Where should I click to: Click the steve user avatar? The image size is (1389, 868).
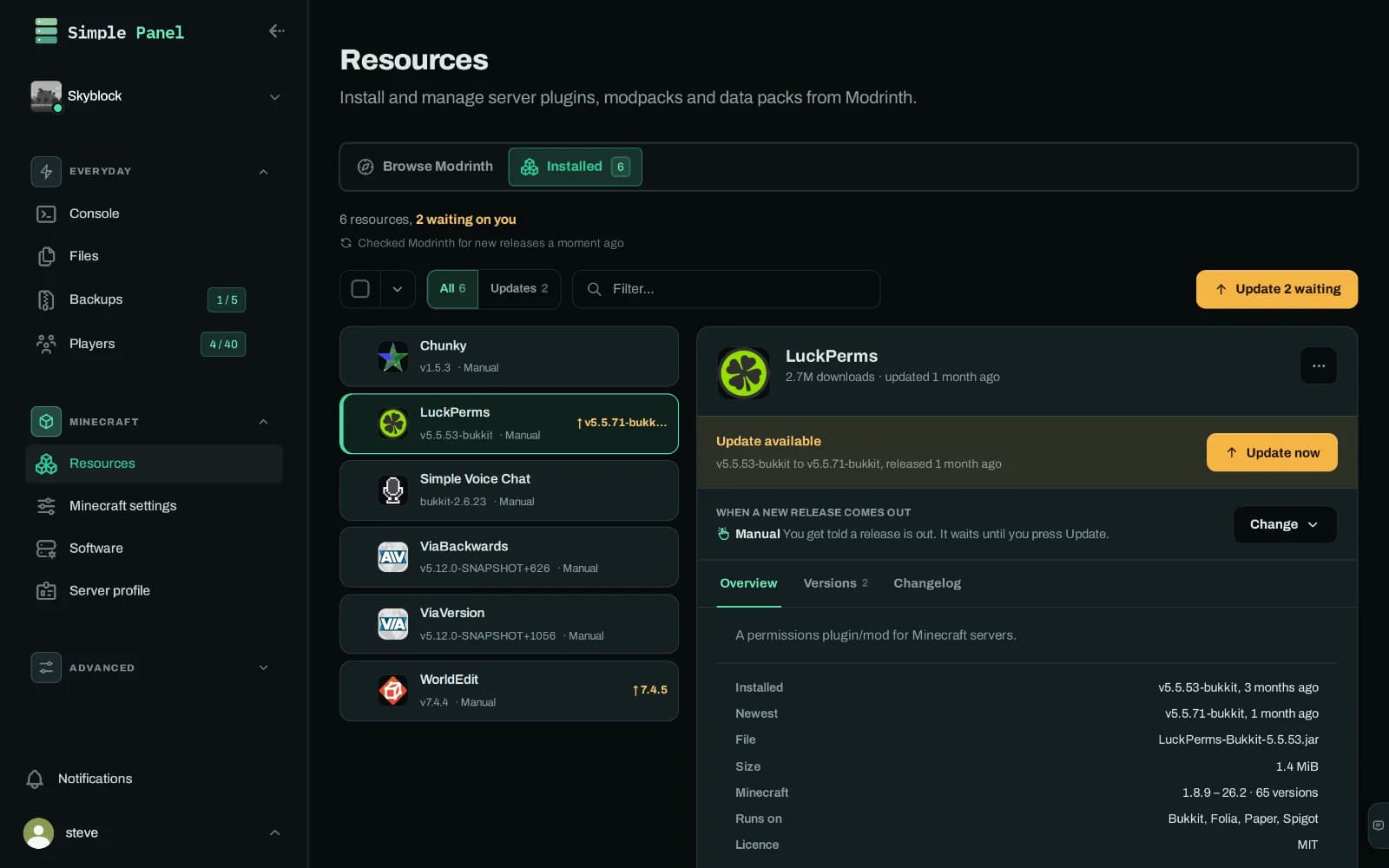[x=38, y=832]
